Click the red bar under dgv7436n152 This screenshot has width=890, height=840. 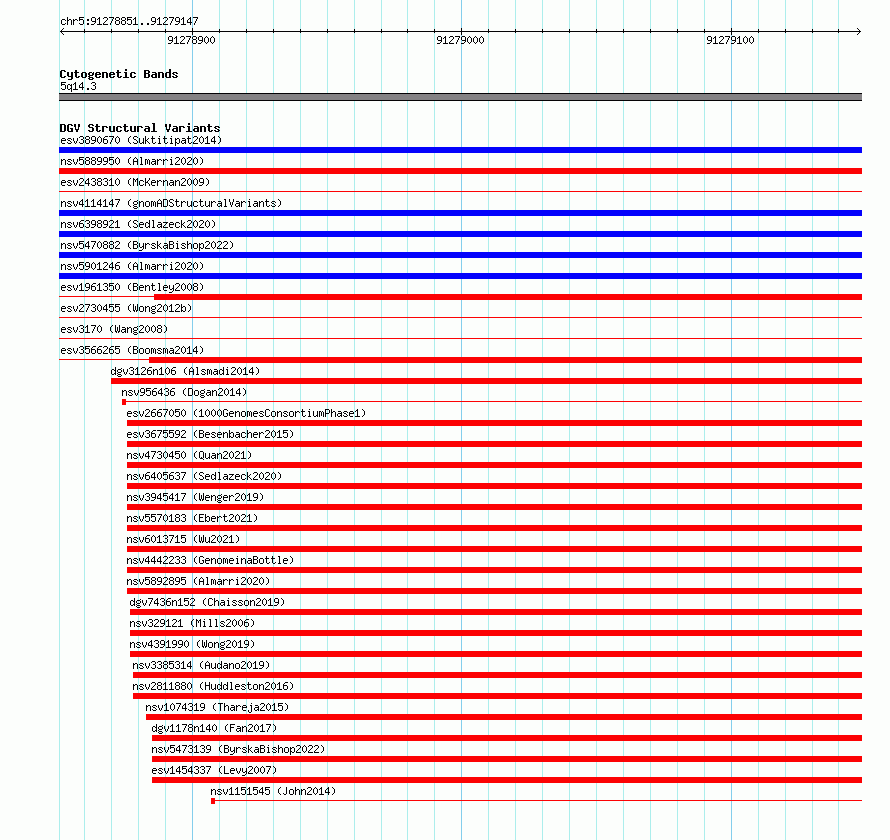(496, 612)
